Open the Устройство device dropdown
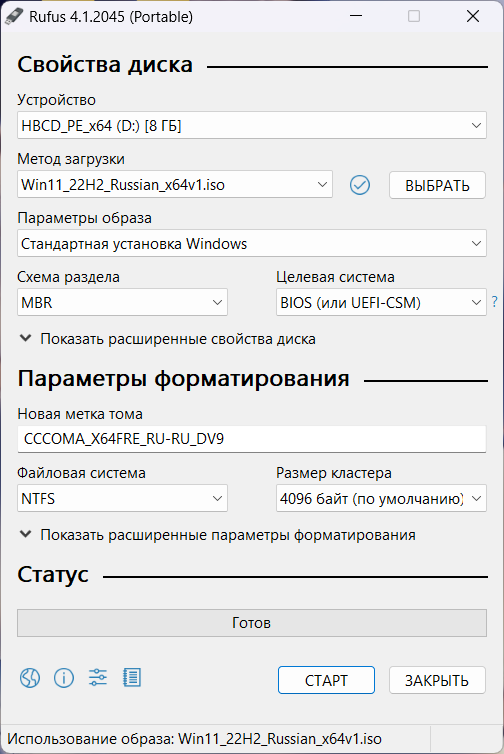The image size is (504, 754). tap(252, 126)
